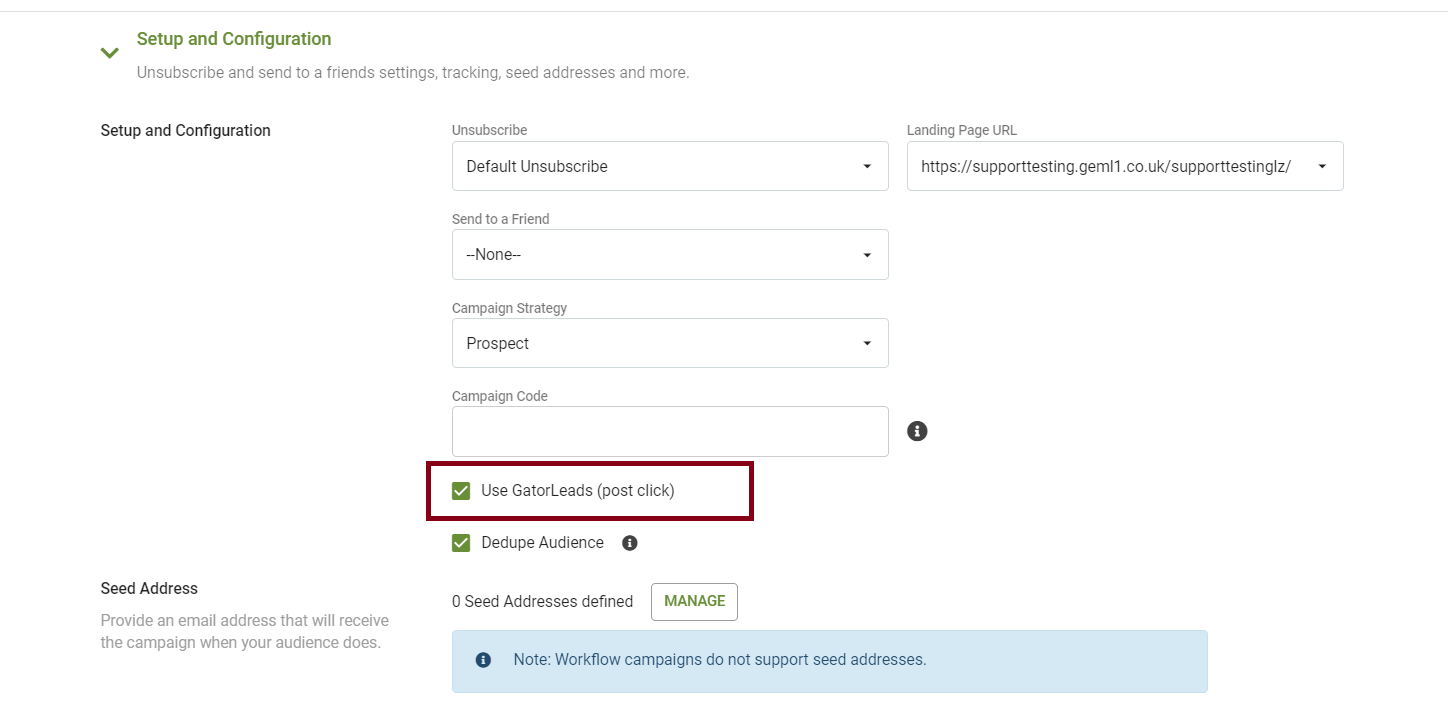Untick the Dedupe Audience checkbox
The height and width of the screenshot is (720, 1448).
(x=461, y=543)
